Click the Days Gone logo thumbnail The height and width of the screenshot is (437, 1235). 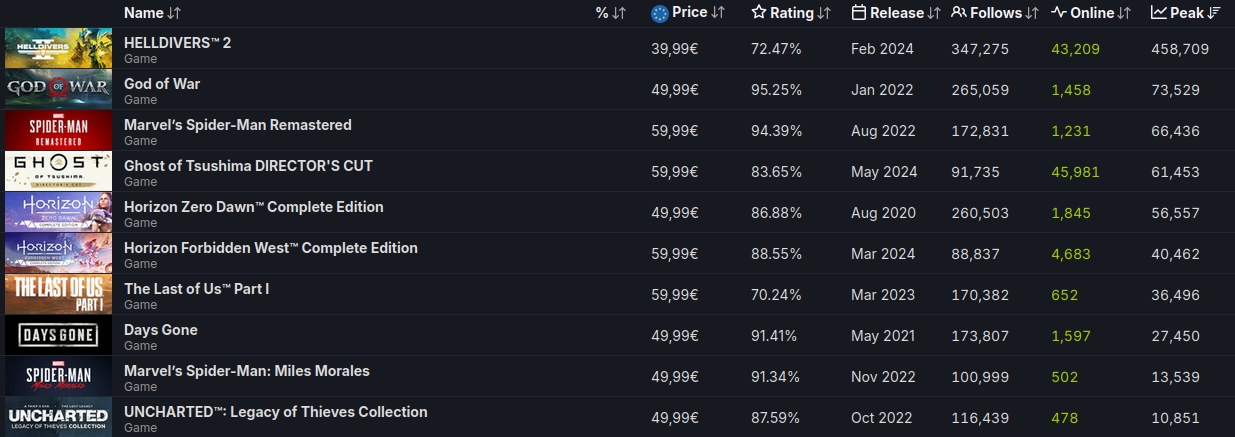[57, 335]
